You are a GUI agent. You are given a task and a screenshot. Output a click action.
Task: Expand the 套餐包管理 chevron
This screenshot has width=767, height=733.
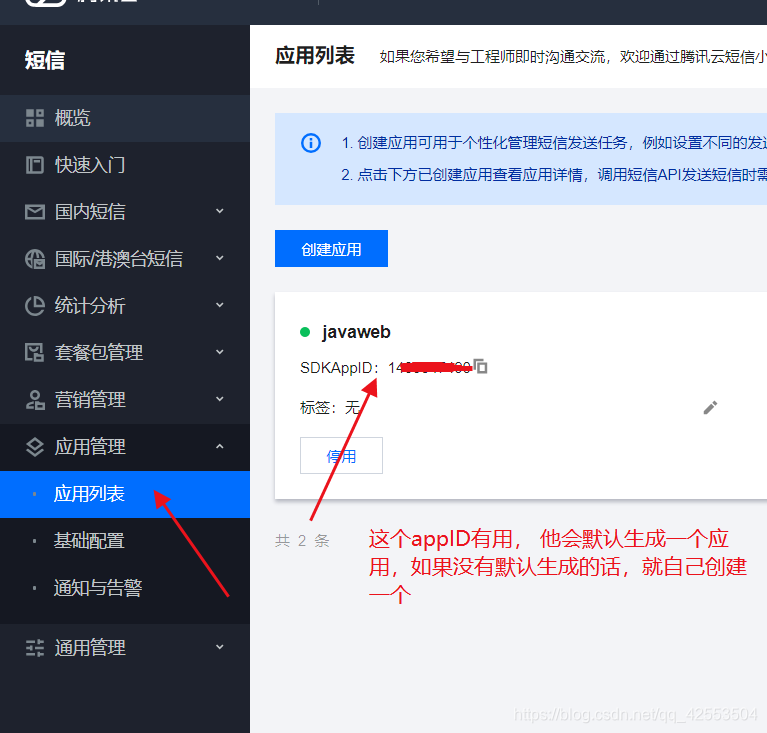pos(220,352)
